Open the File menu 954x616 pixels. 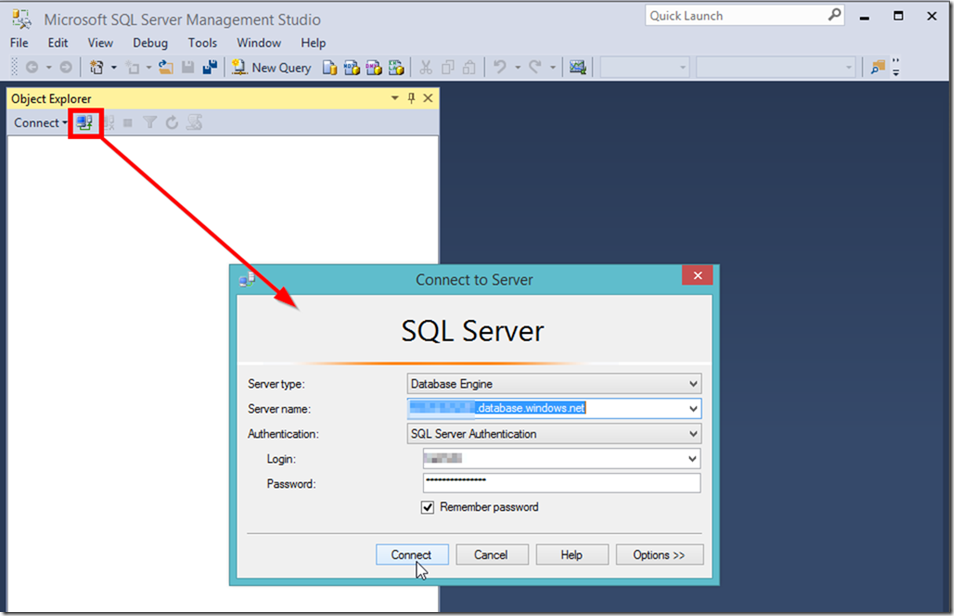[19, 43]
